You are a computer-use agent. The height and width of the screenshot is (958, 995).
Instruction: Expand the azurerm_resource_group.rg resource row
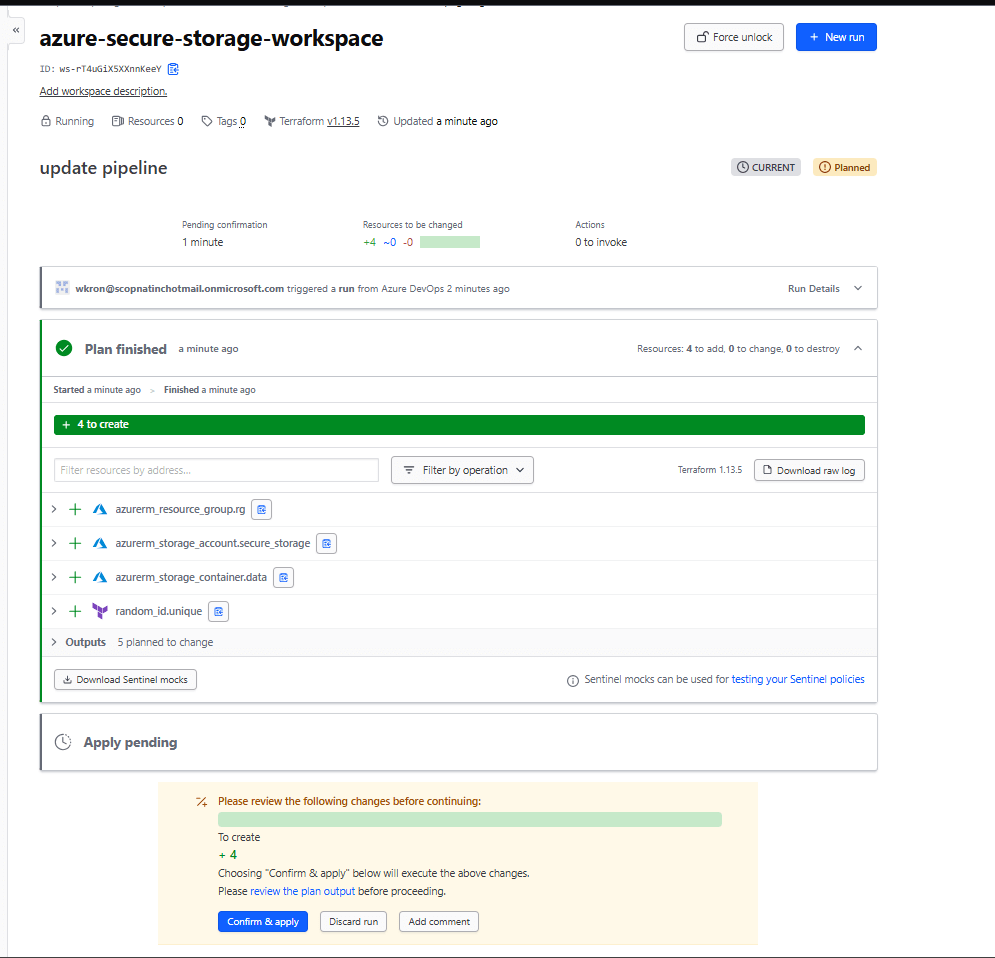(x=54, y=510)
